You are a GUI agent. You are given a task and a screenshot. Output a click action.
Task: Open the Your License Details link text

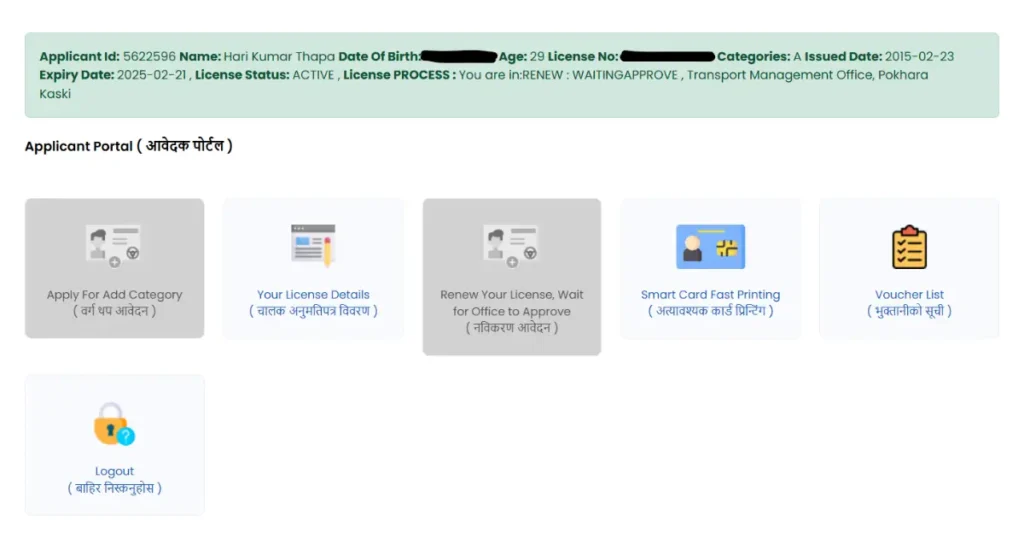[x=313, y=294]
